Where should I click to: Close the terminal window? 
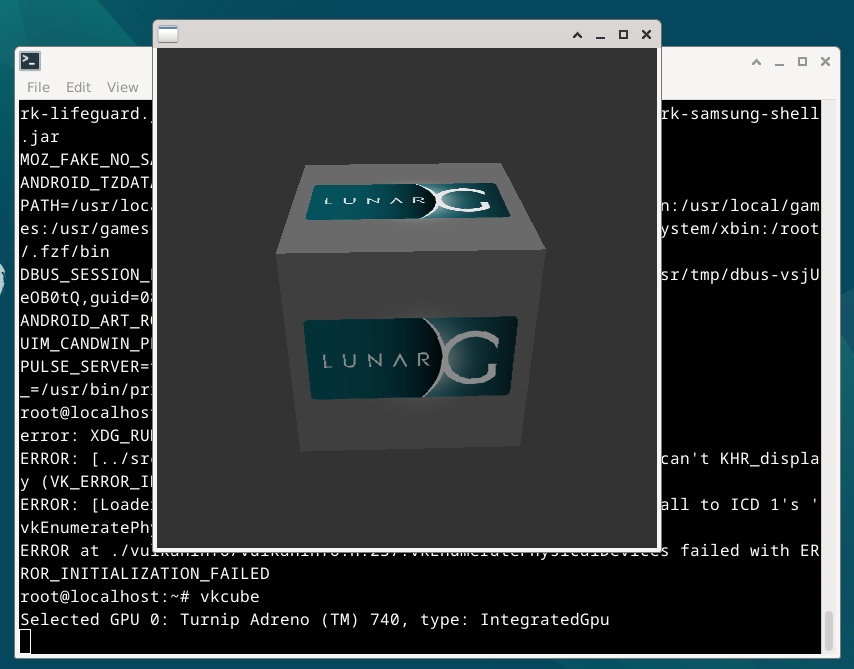tap(825, 62)
